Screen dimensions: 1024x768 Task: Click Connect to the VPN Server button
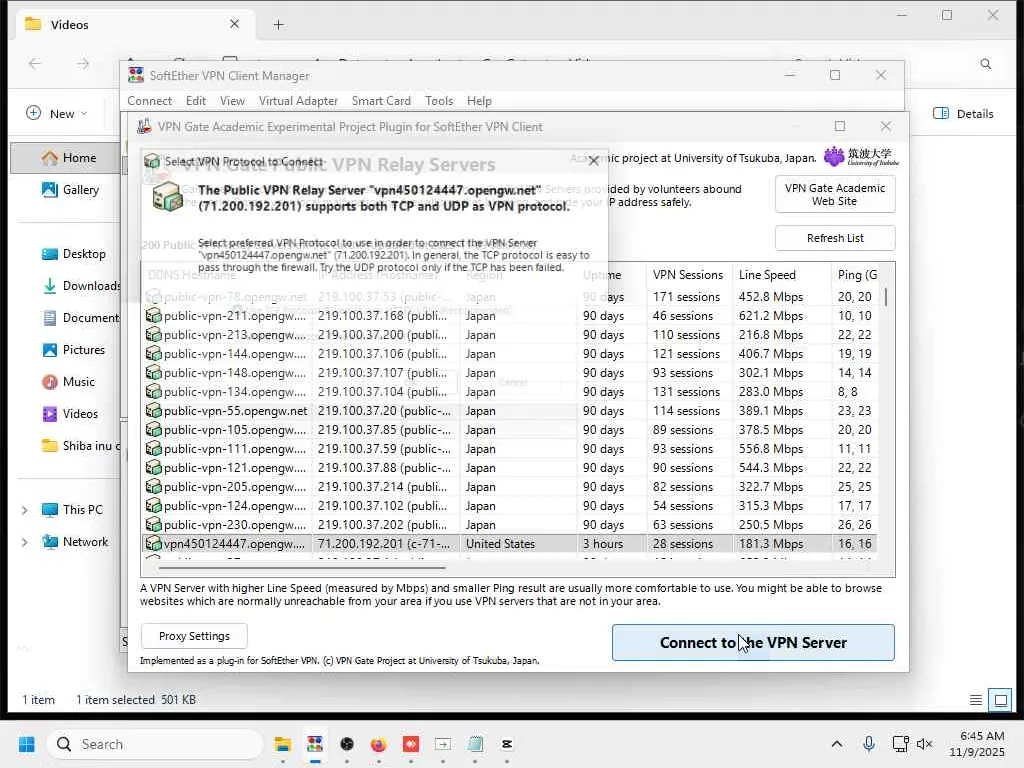(x=753, y=643)
